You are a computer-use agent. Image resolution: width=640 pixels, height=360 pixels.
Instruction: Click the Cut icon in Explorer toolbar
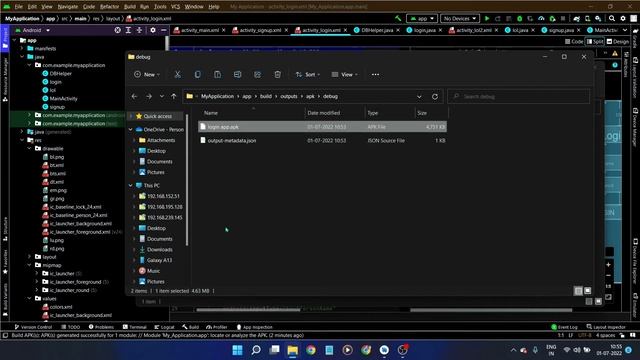178,74
